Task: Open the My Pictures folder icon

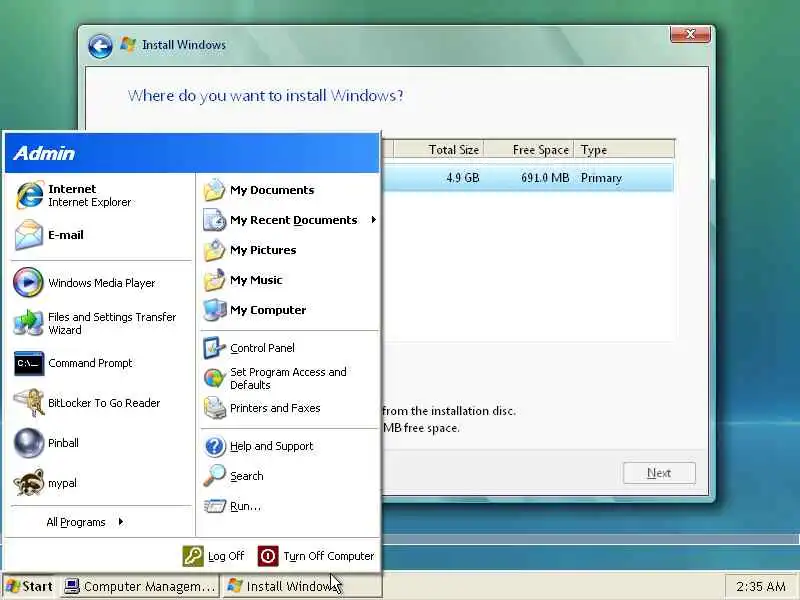Action: 214,250
